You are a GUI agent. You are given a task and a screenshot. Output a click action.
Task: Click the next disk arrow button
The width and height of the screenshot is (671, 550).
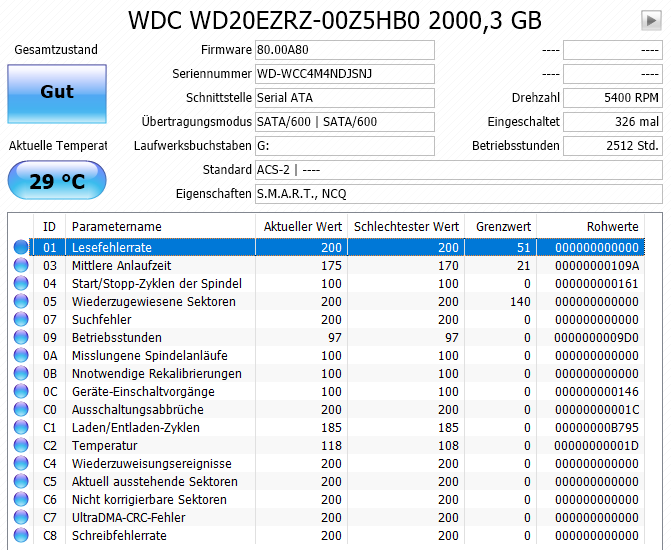[651, 21]
